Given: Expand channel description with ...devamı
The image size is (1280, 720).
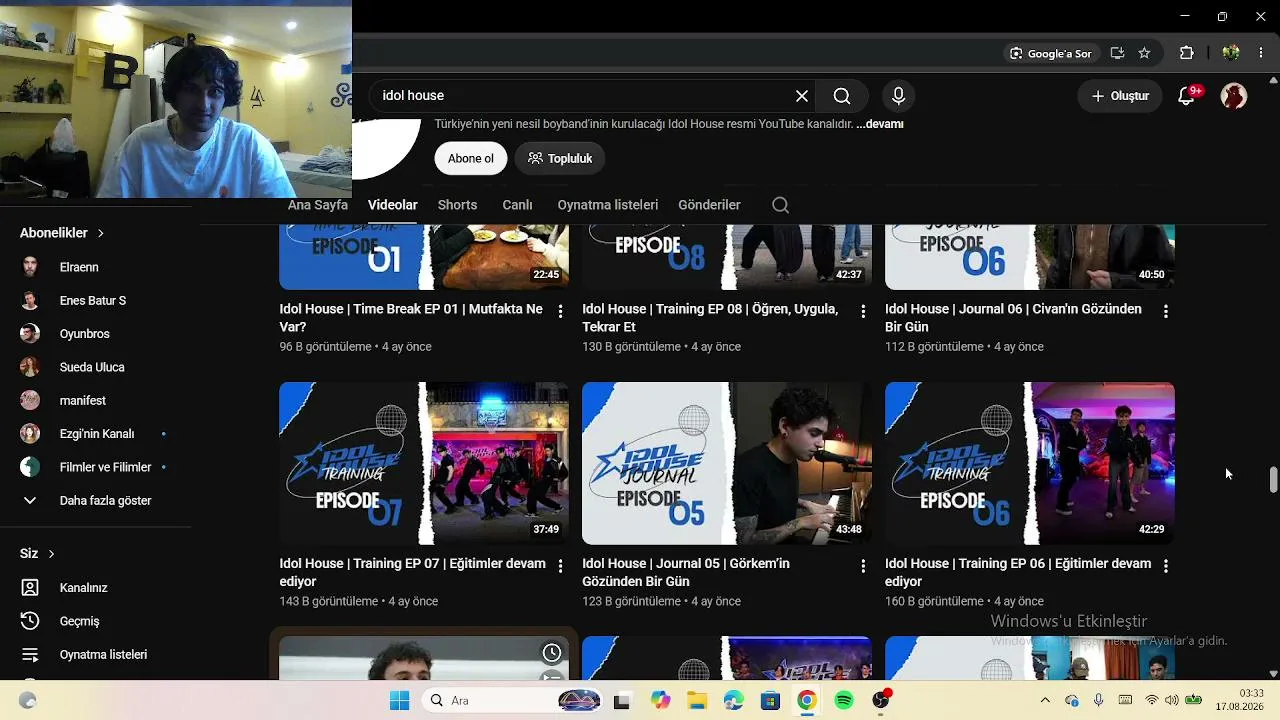Looking at the screenshot, I should point(880,124).
